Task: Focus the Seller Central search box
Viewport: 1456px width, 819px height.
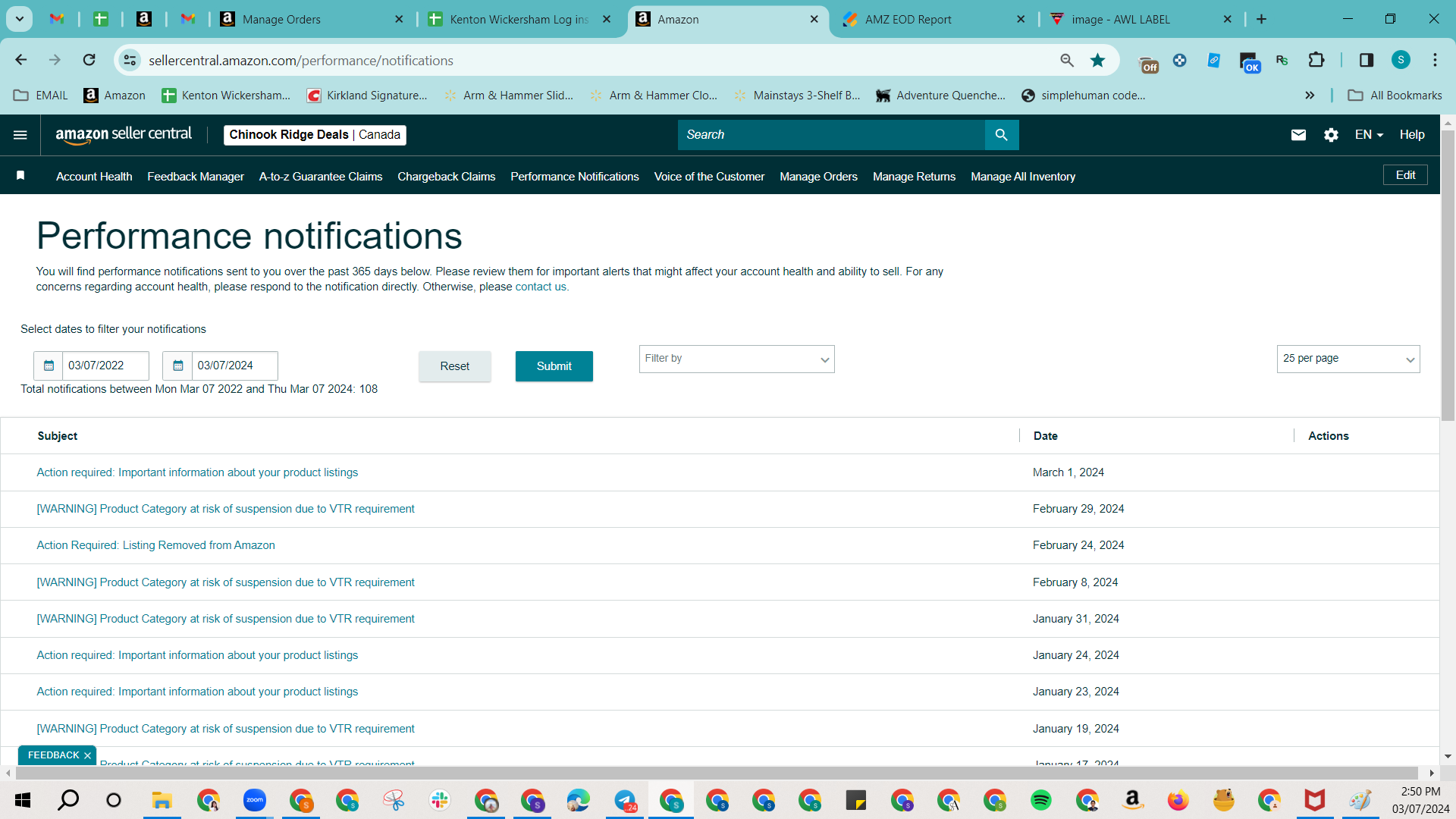Action: coord(831,135)
